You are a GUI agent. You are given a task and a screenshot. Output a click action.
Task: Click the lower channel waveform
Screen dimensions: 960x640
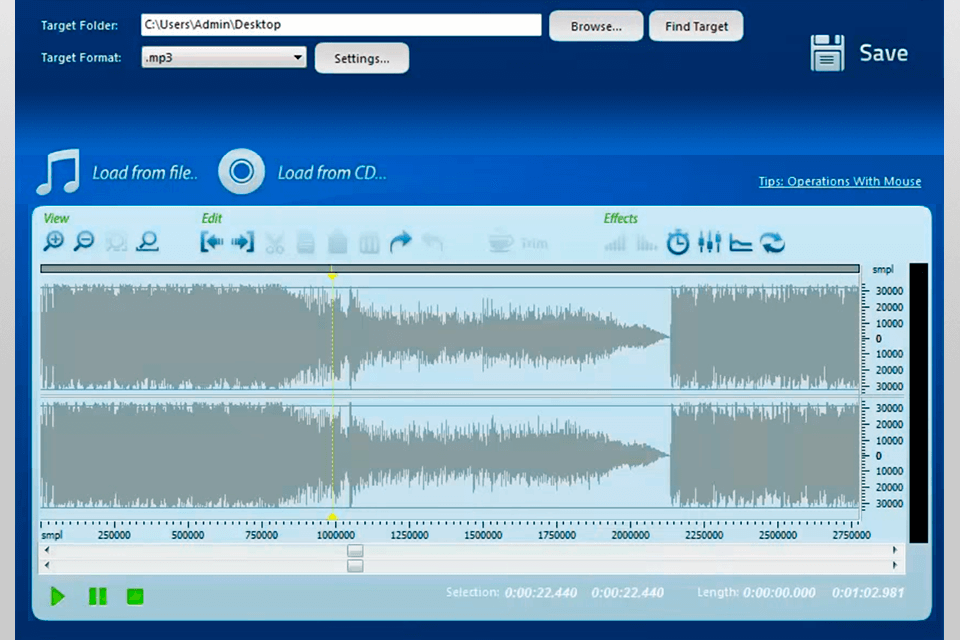coord(450,455)
